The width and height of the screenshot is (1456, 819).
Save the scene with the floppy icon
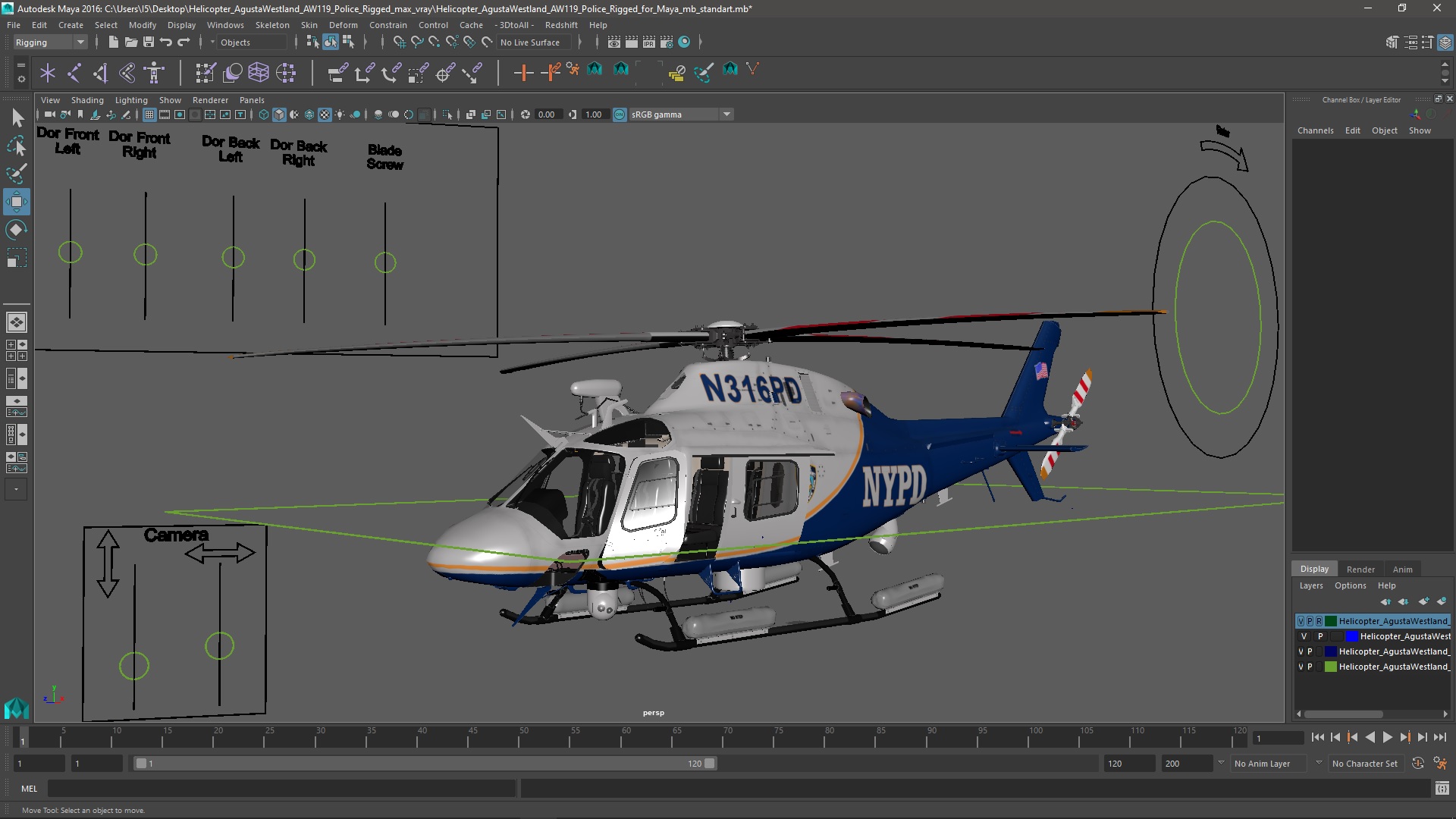point(149,42)
